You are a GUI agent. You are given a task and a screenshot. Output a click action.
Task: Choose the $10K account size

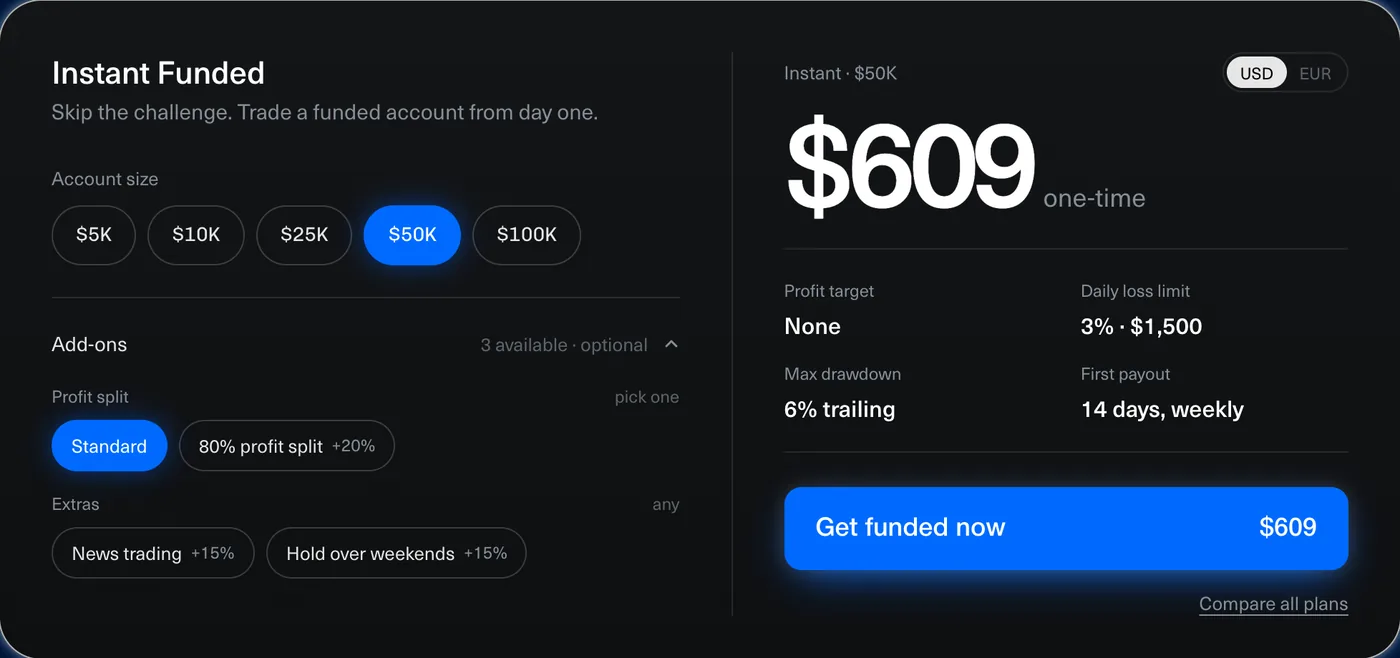(x=196, y=235)
